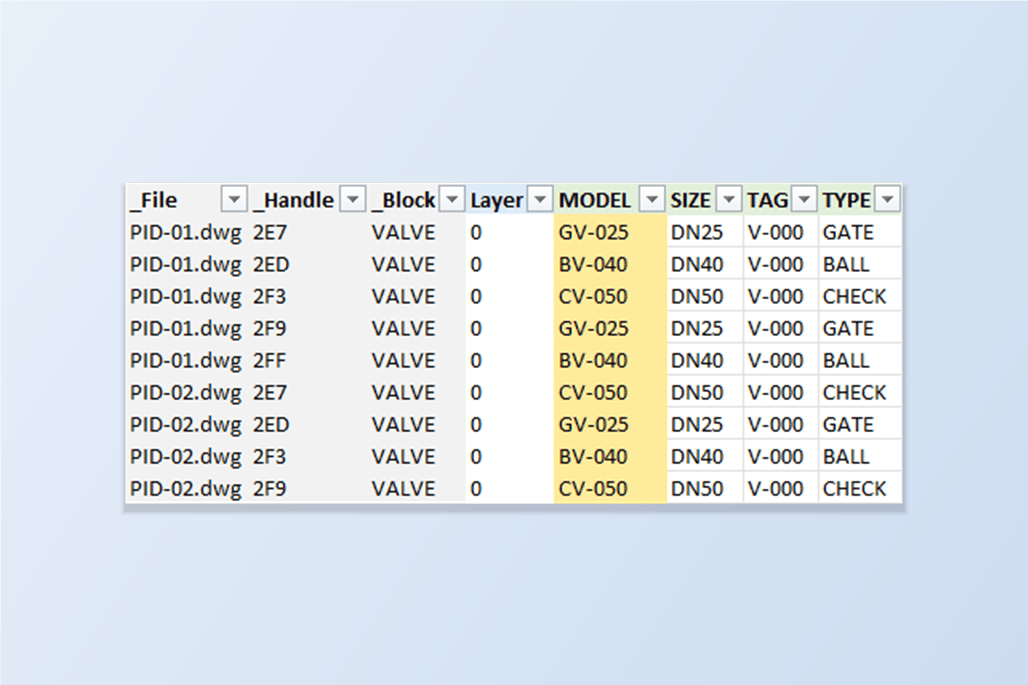
Task: Click PID-01.dwg file cell in the 2FF row
Action: point(186,361)
